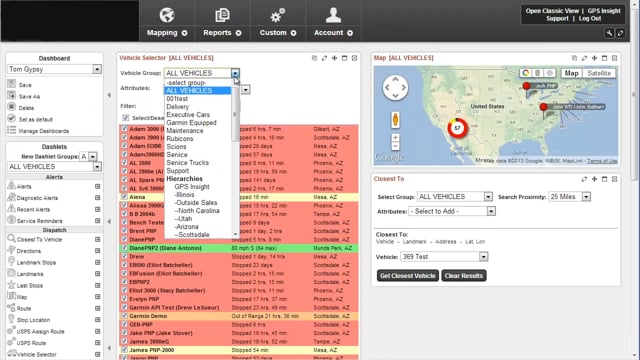The image size is (640, 360).
Task: Click the Save icon in Dashboard panel
Action: [x=11, y=84]
